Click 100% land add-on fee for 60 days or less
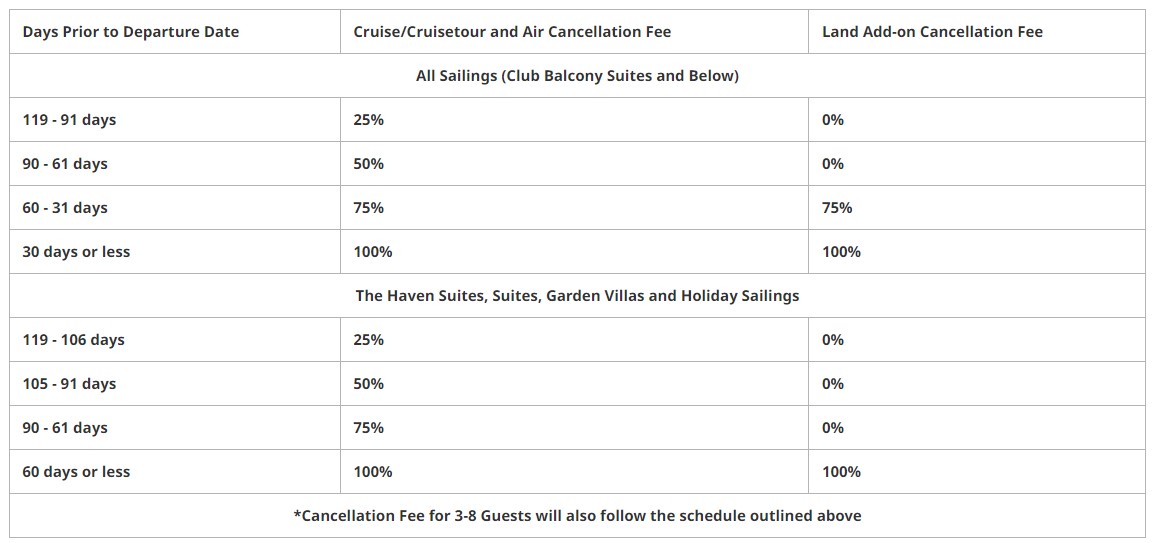 pos(841,472)
